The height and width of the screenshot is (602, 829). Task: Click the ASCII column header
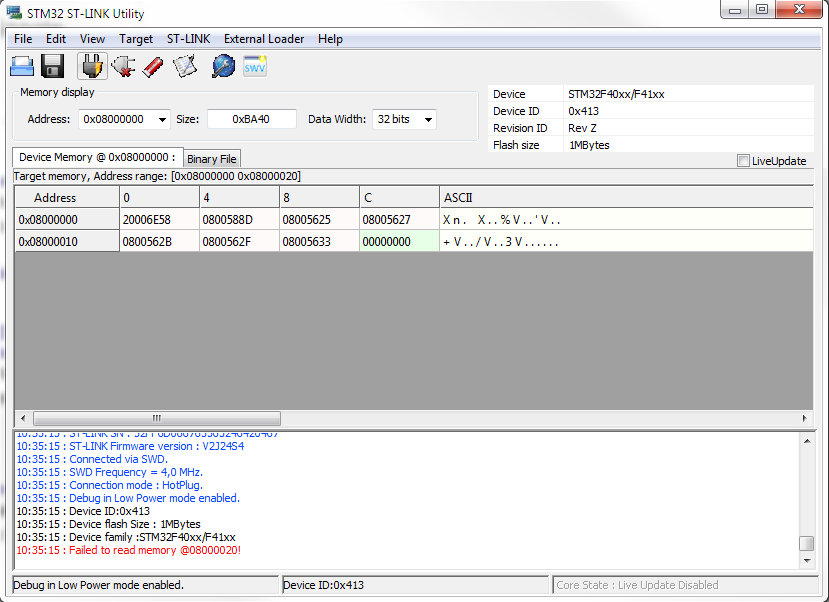point(626,198)
